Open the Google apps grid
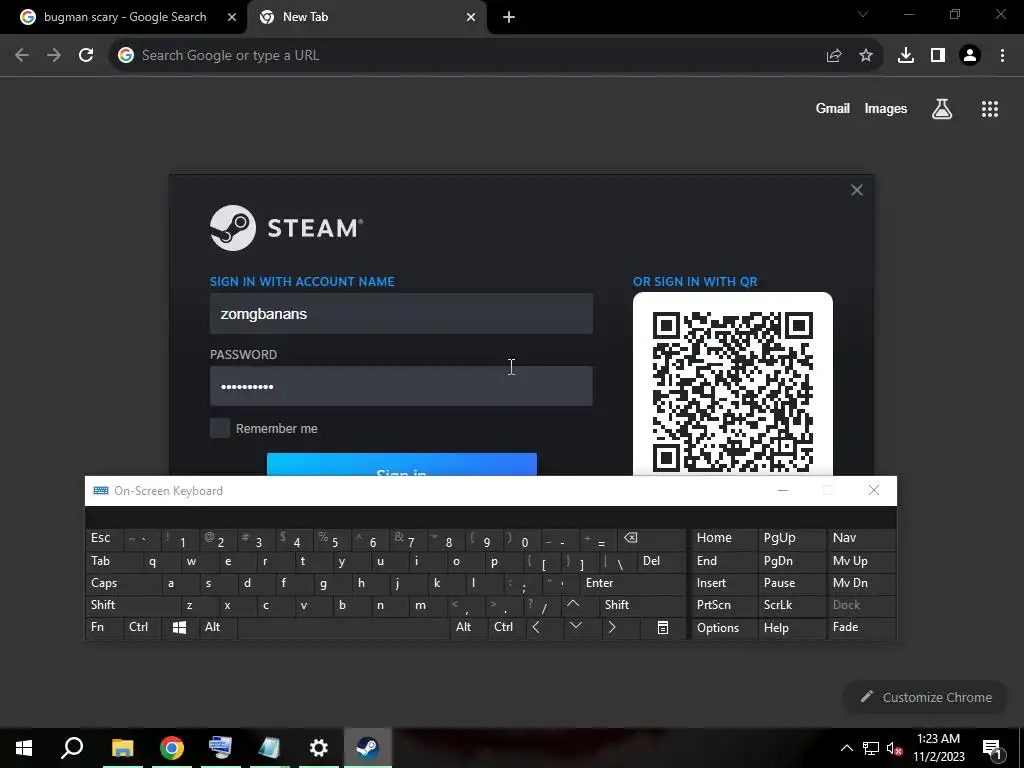The image size is (1024, 768). 990,109
